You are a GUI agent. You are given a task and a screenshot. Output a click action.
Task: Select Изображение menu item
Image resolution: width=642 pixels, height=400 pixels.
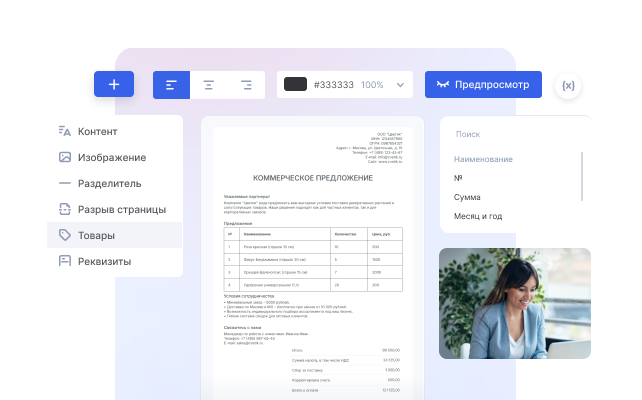click(x=115, y=157)
